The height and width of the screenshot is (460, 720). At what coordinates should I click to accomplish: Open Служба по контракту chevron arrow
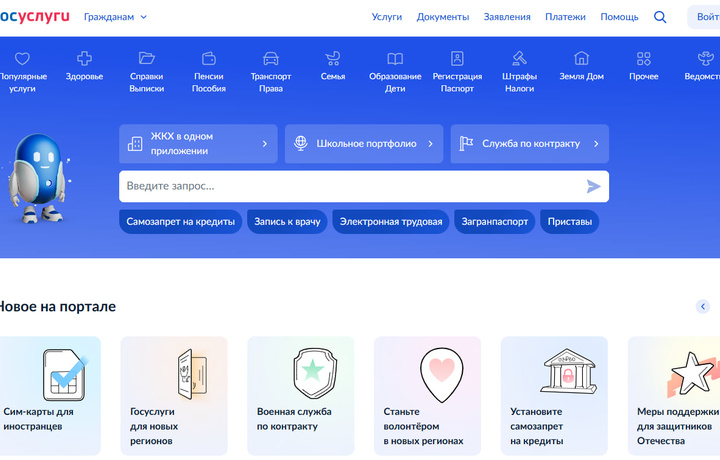(596, 144)
